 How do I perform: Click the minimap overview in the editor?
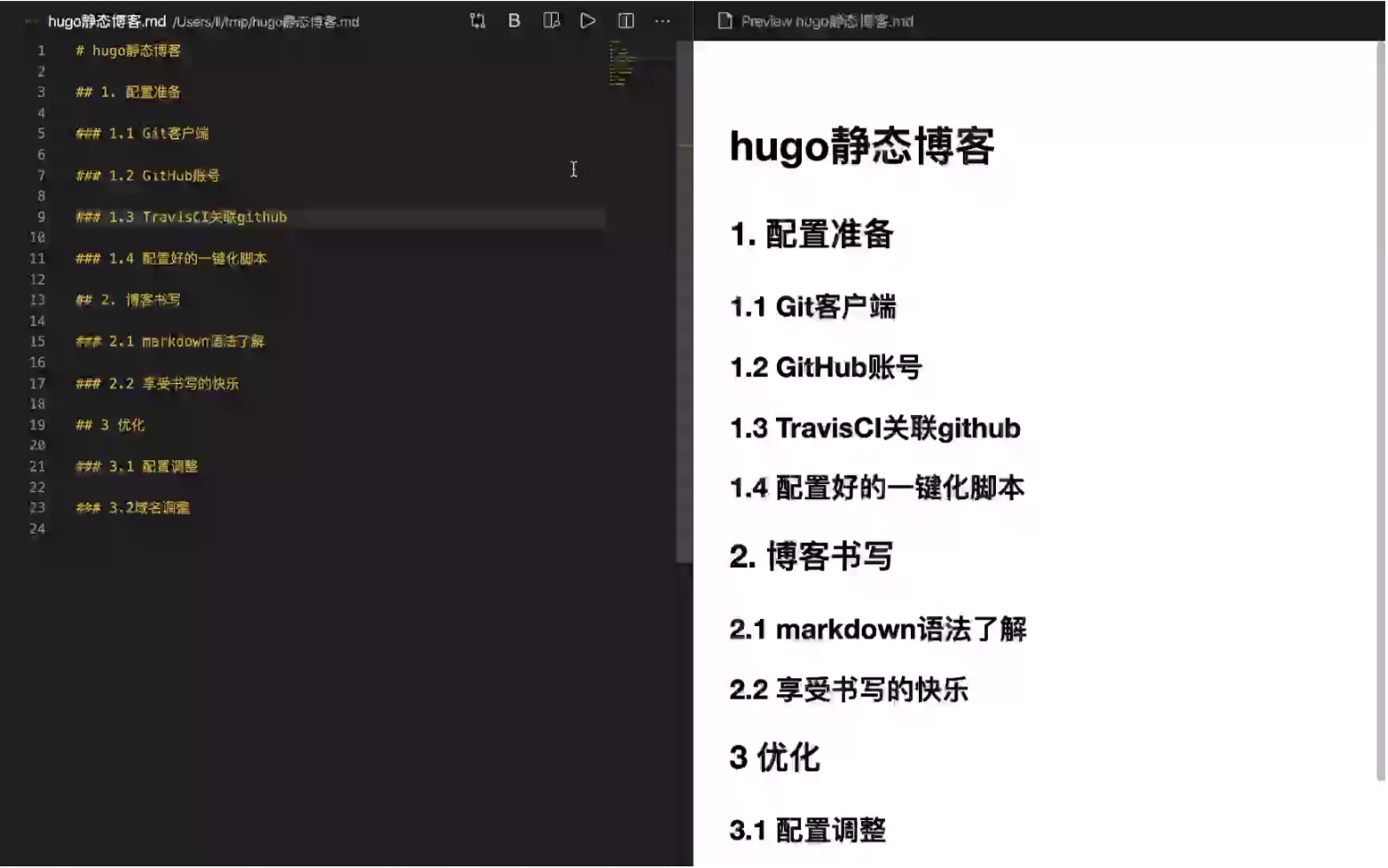(x=623, y=64)
